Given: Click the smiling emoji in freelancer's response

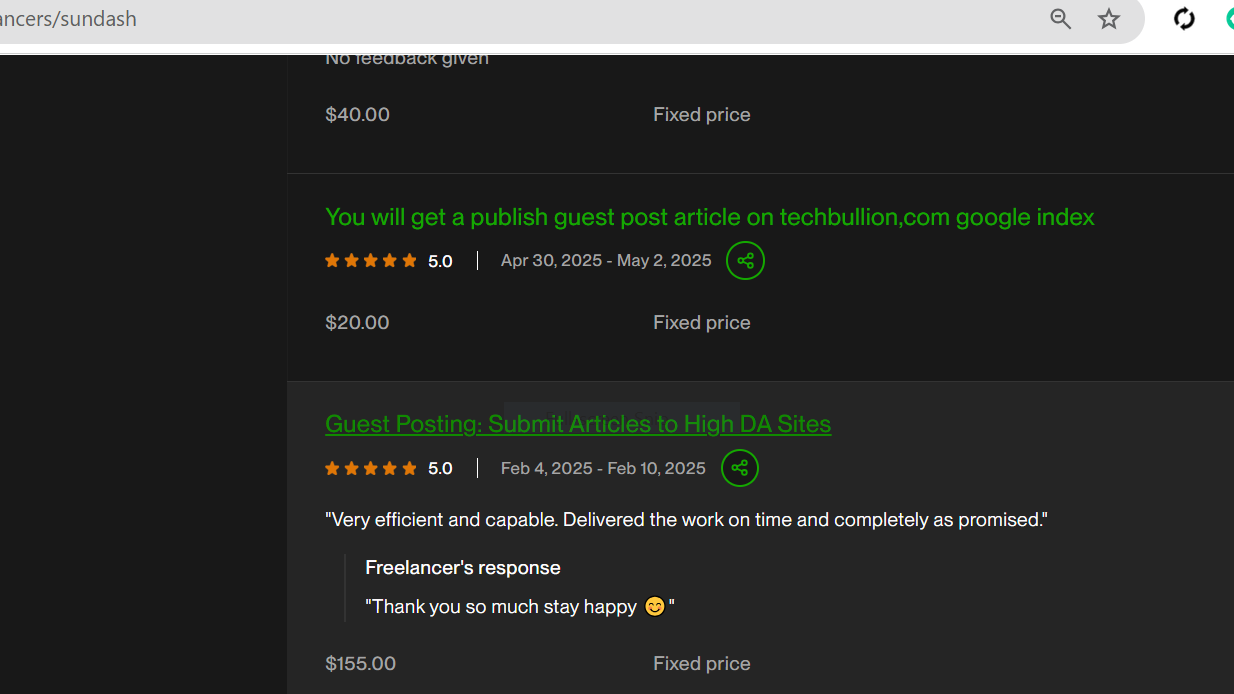Looking at the screenshot, I should [654, 606].
